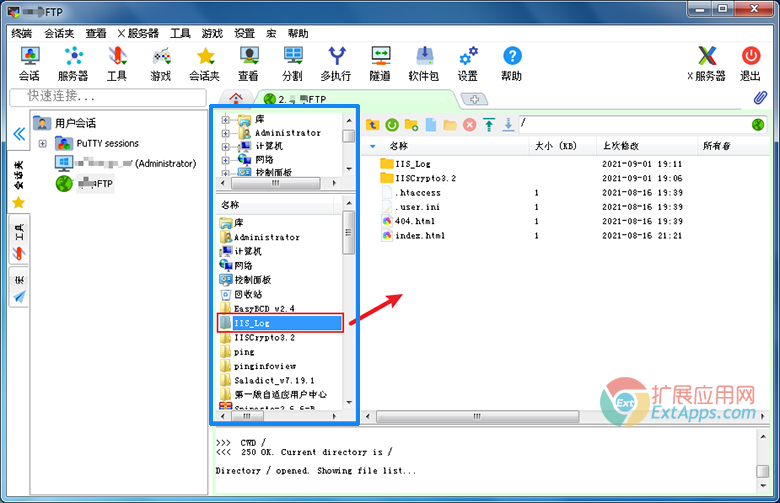
Task: Expand Administrator node in local folder tree
Action: (x=225, y=133)
